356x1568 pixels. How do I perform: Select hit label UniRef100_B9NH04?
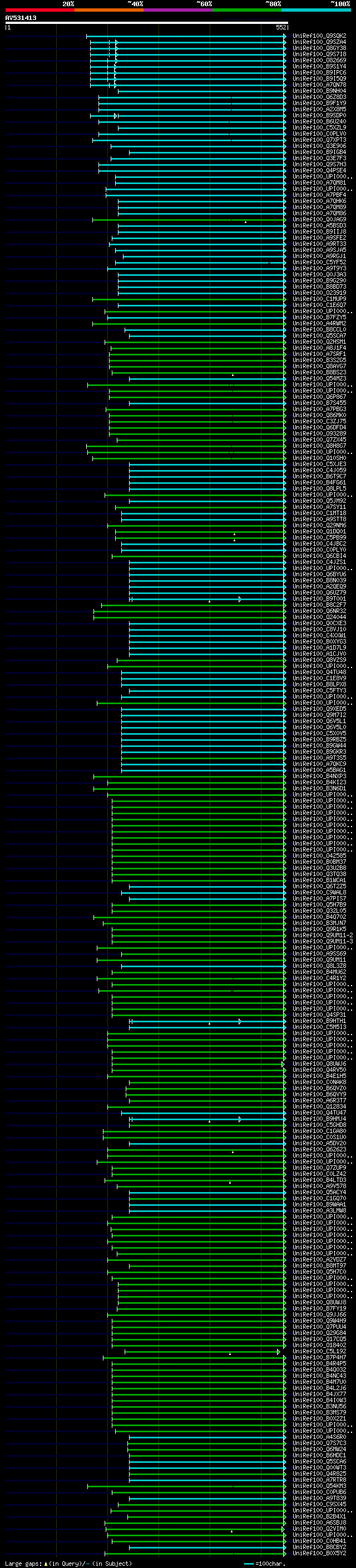(319, 91)
